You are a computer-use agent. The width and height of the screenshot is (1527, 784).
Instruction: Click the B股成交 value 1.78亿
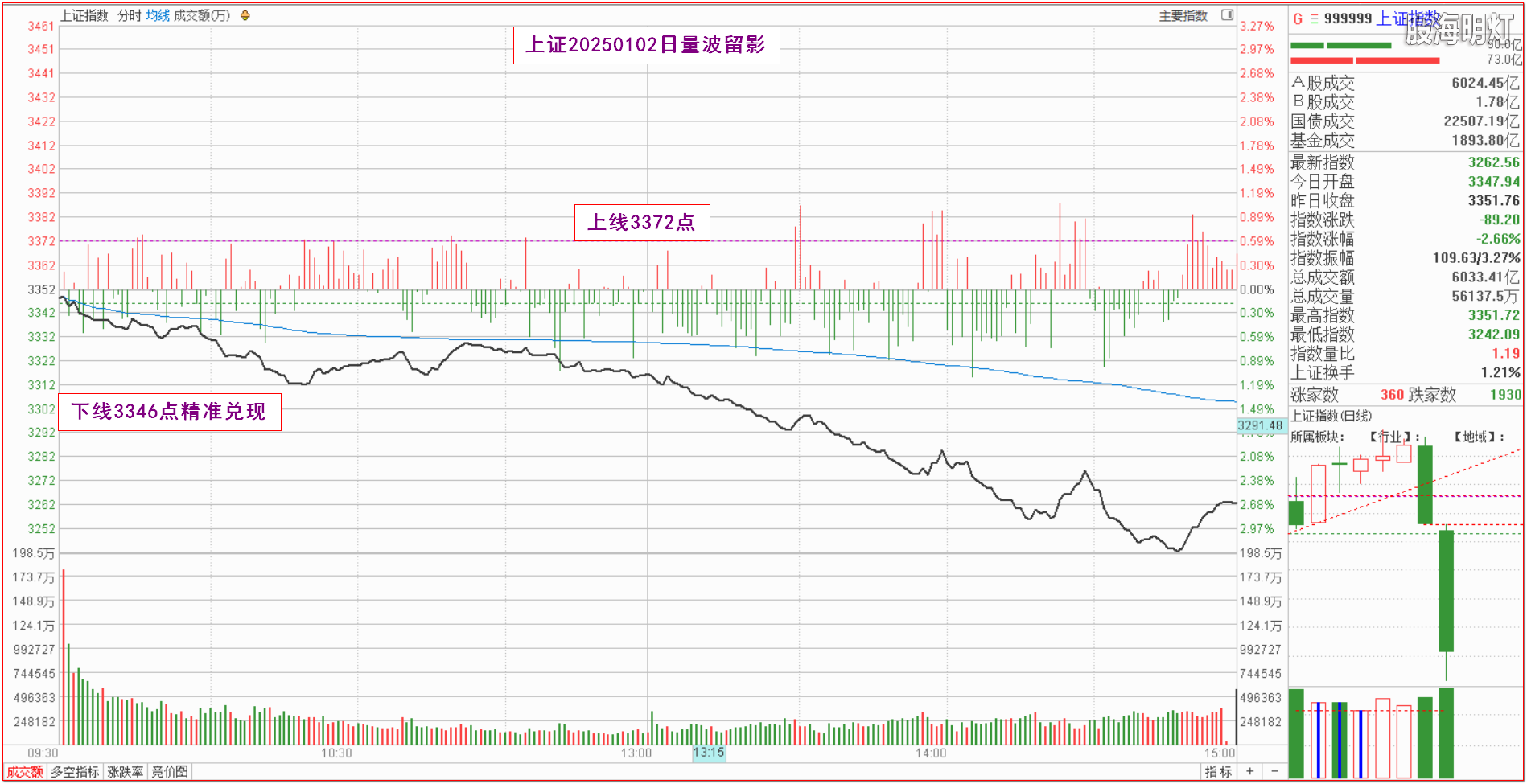click(1498, 102)
